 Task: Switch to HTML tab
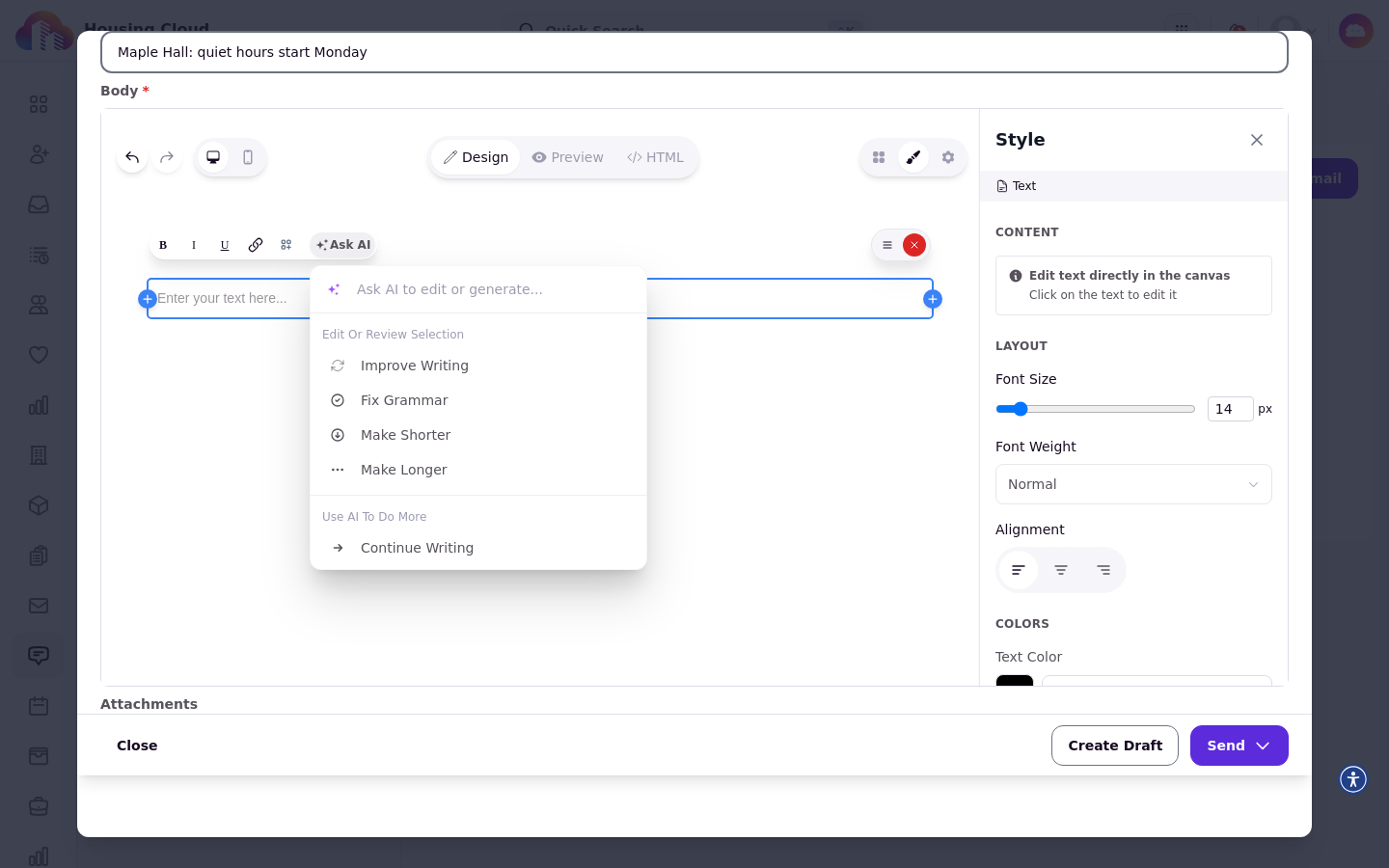click(656, 157)
